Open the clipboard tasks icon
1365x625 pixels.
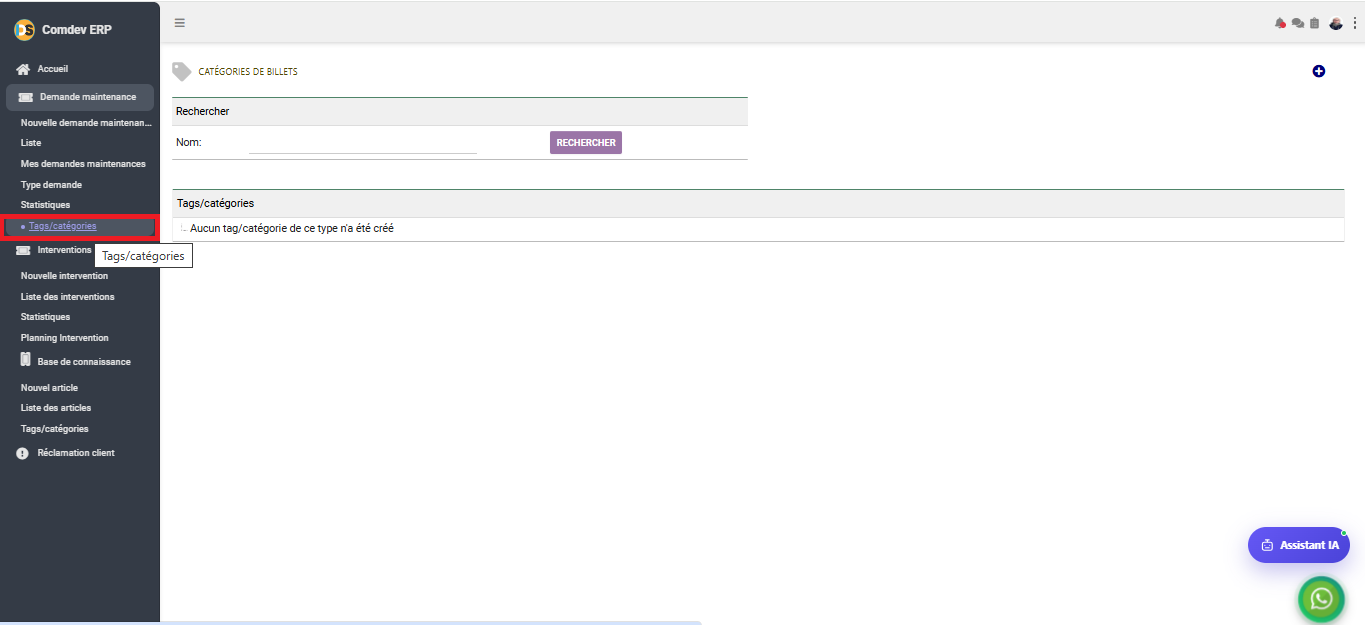point(1314,23)
